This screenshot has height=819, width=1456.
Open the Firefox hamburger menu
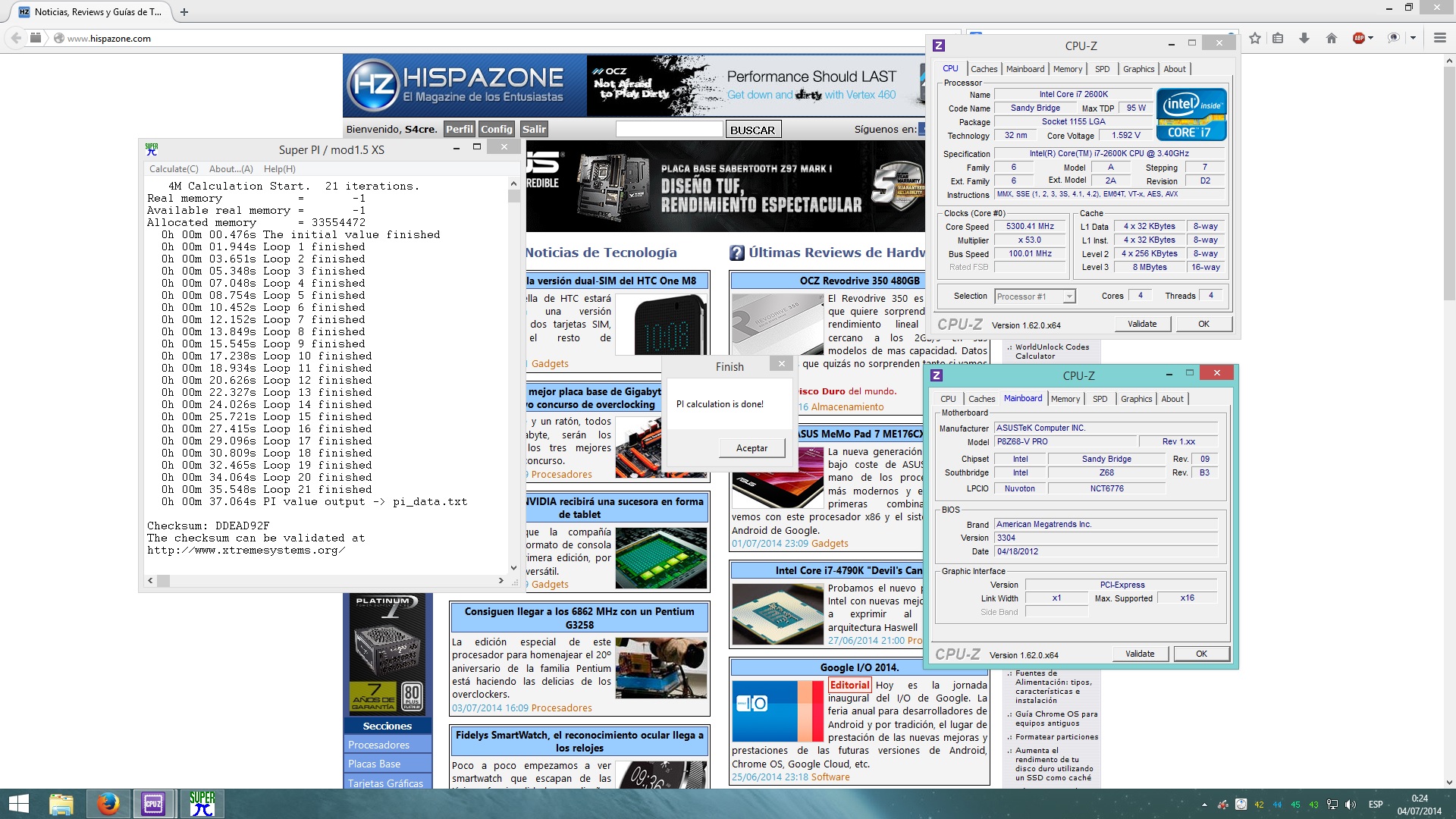point(1439,38)
